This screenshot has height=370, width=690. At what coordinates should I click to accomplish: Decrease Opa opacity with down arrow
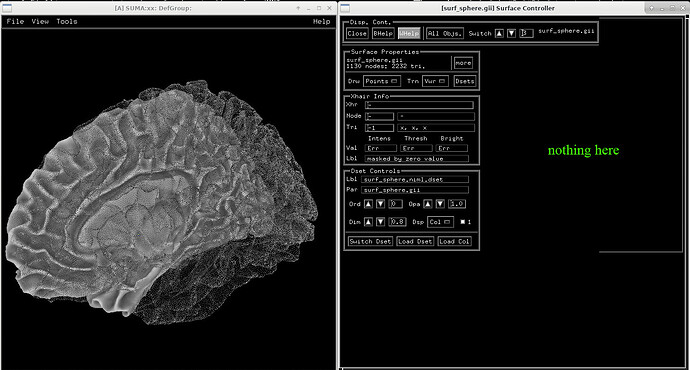point(440,204)
